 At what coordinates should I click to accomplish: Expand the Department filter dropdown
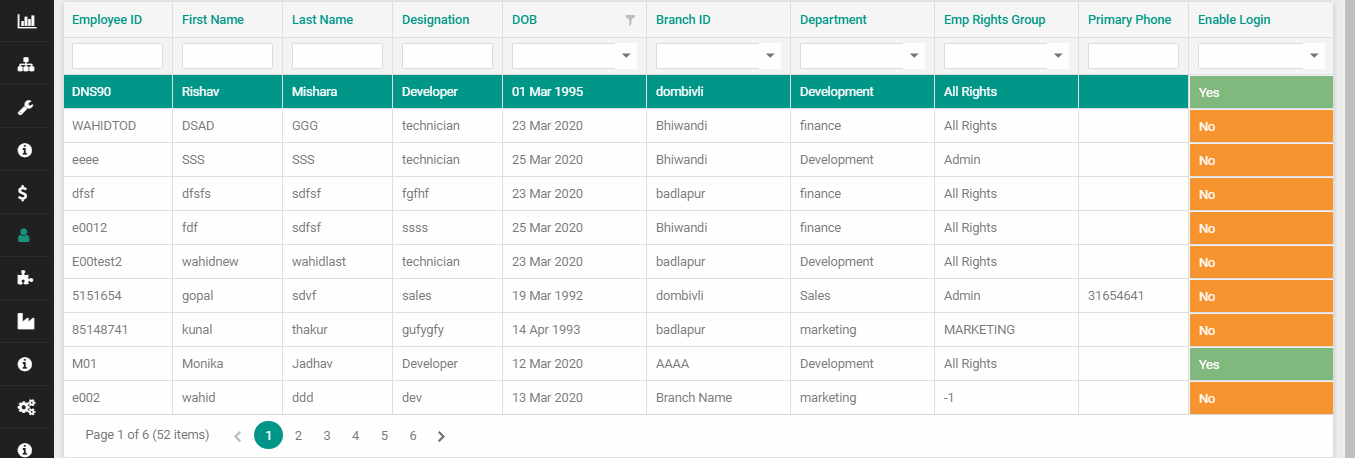914,56
